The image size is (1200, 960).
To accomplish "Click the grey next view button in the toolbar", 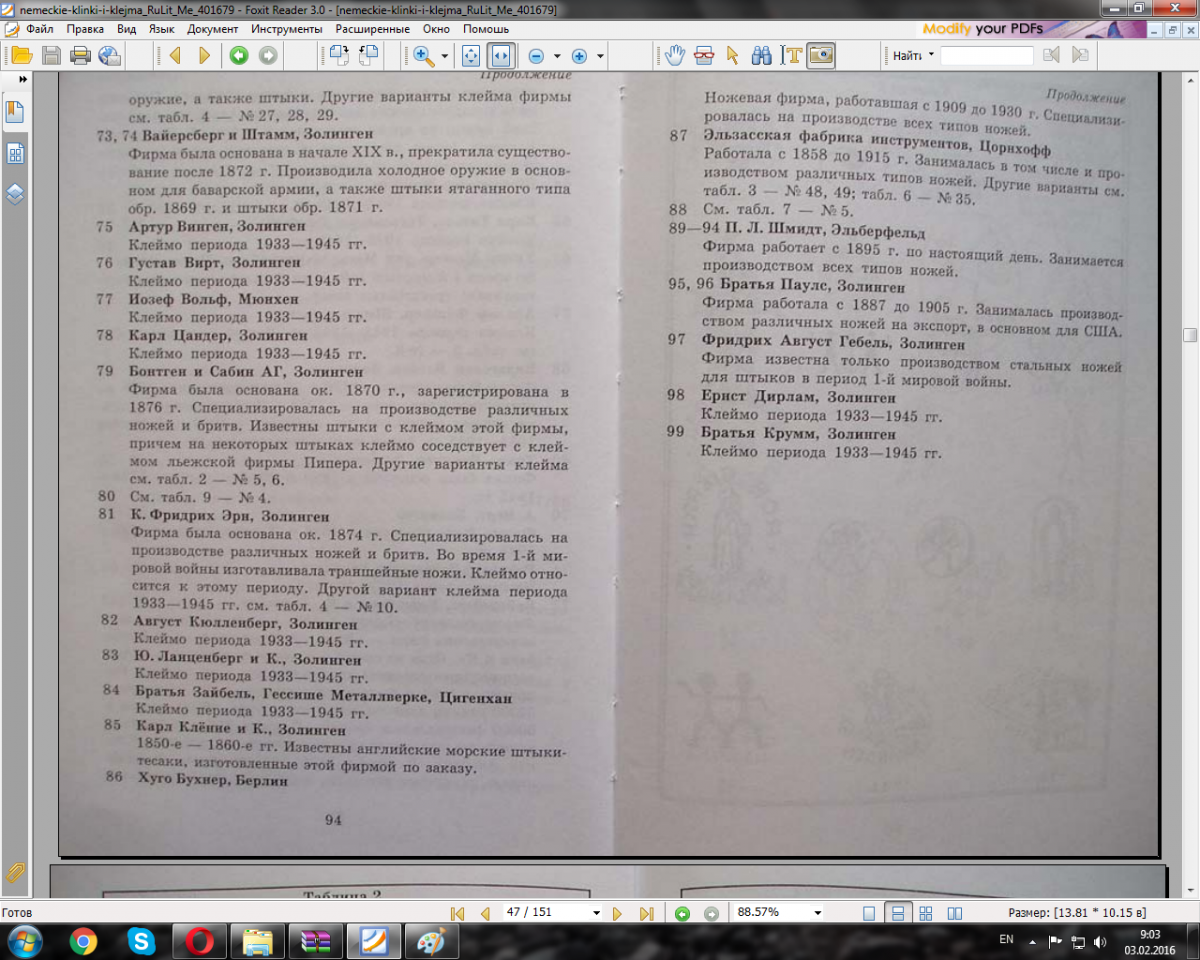I will click(x=267, y=56).
